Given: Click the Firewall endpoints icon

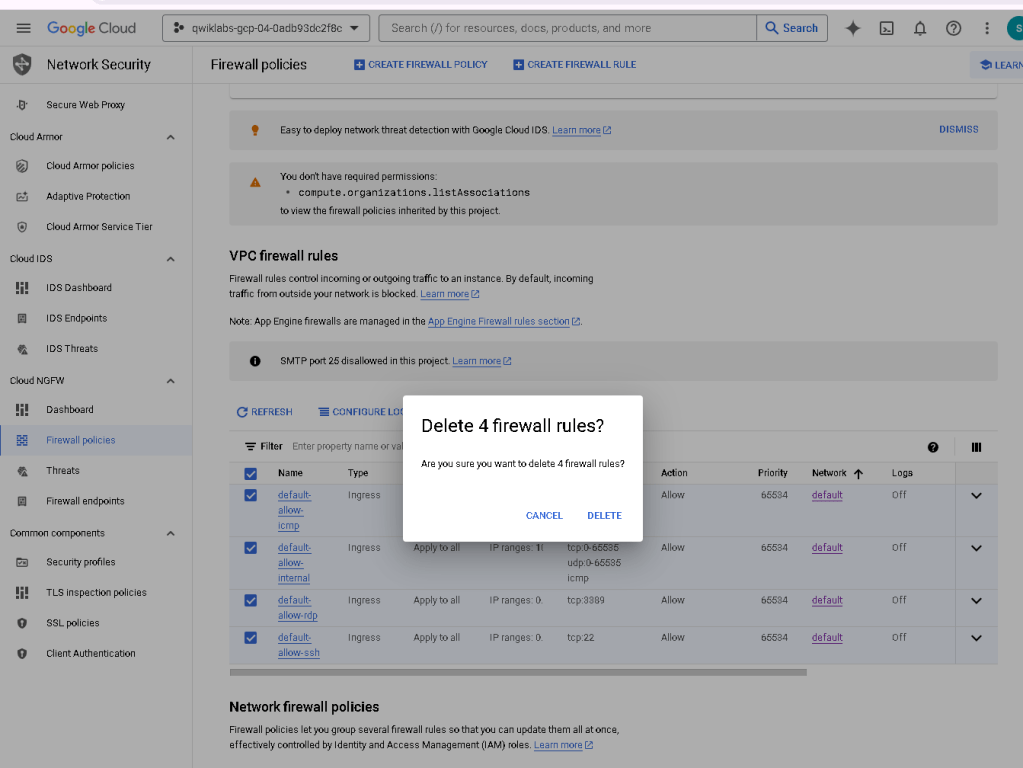Looking at the screenshot, I should tap(22, 501).
